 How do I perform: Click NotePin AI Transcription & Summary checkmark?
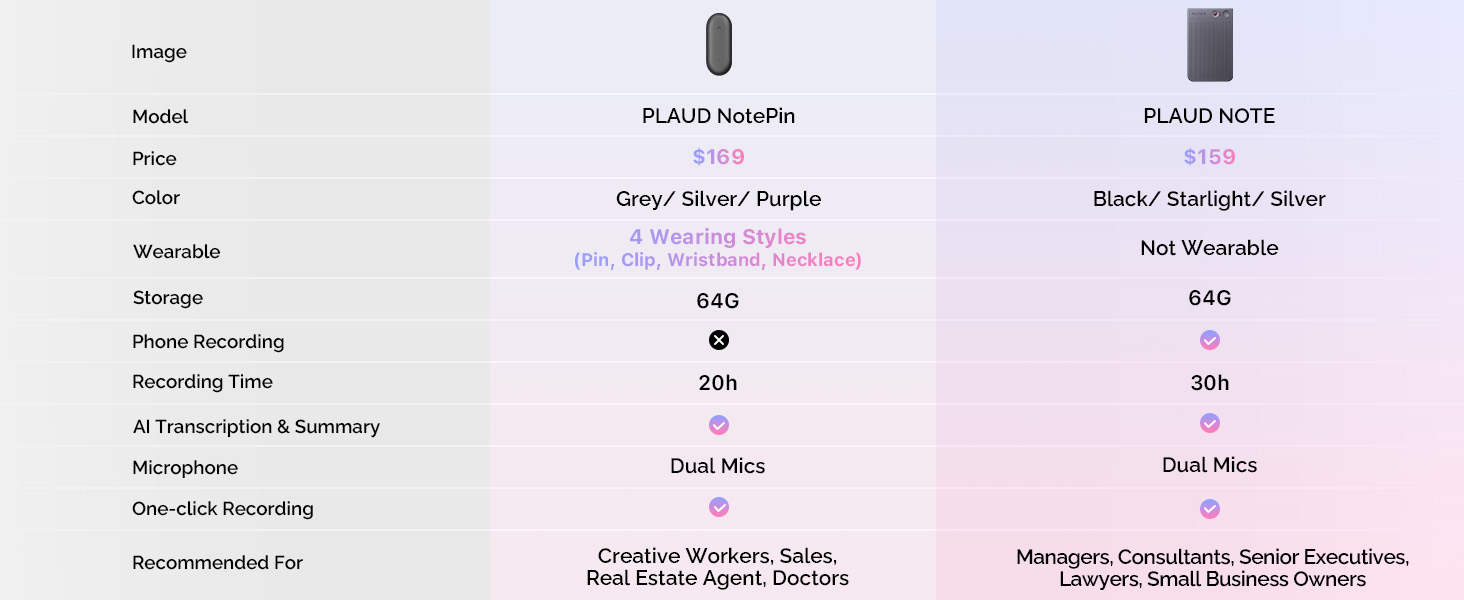(718, 425)
